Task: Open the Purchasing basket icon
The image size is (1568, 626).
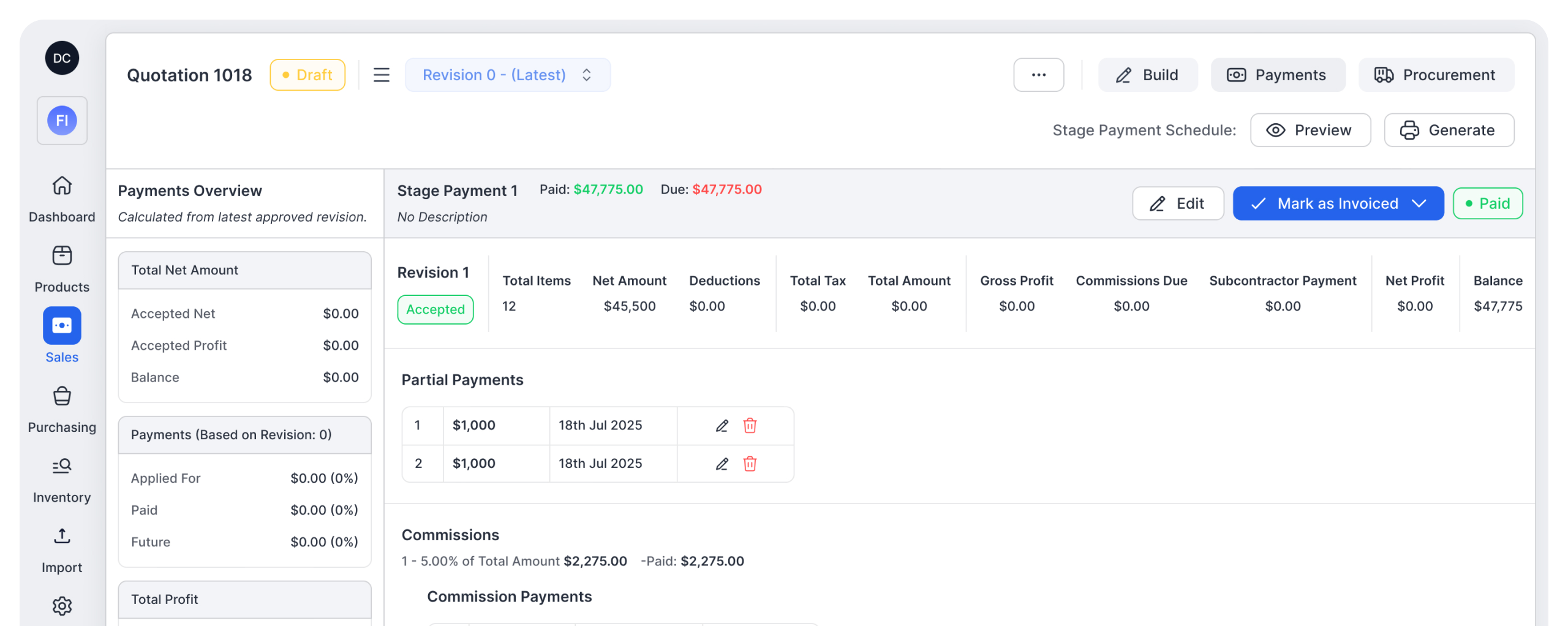Action: pos(62,396)
